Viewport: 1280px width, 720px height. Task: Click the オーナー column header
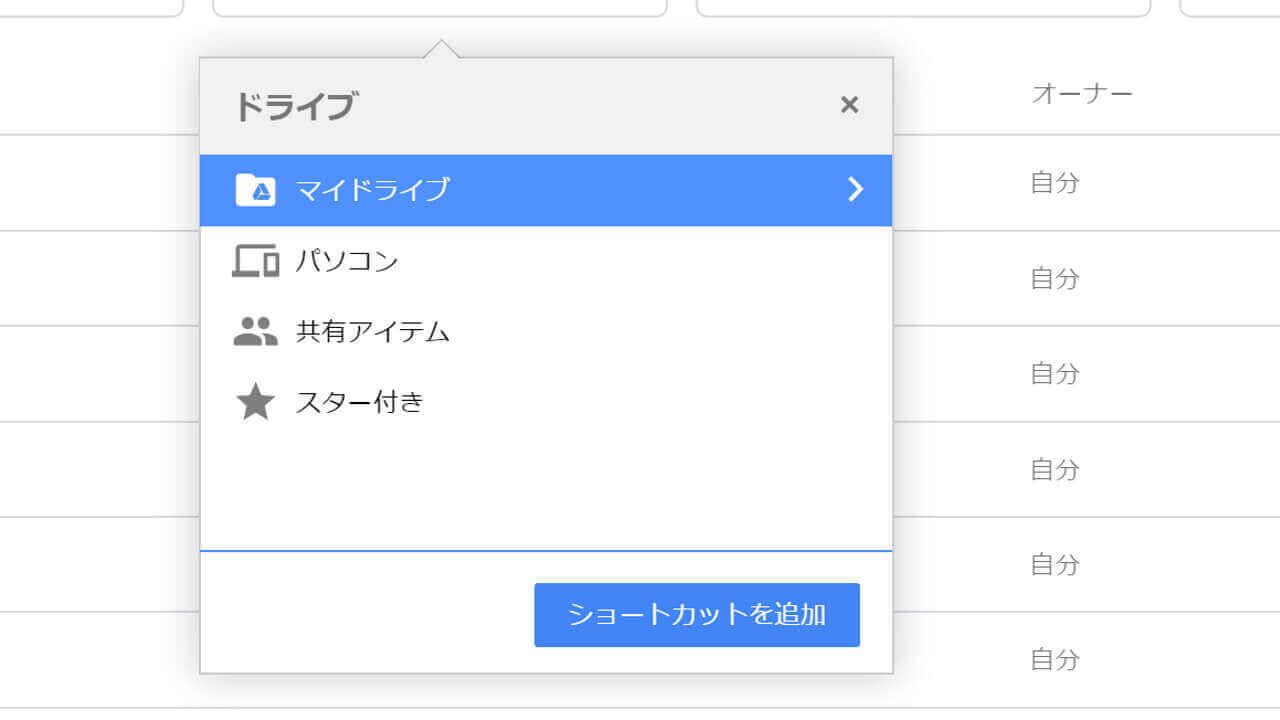pyautogui.click(x=1081, y=95)
